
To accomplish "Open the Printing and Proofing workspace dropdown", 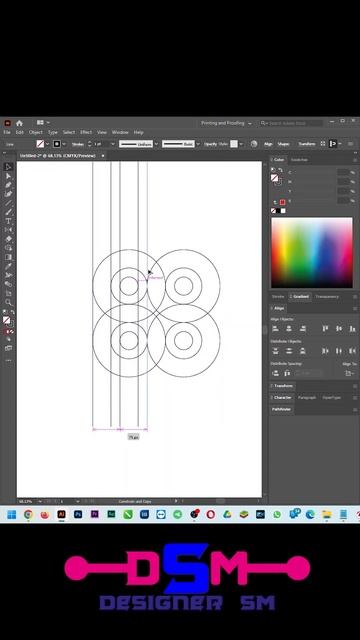I will (x=227, y=123).
